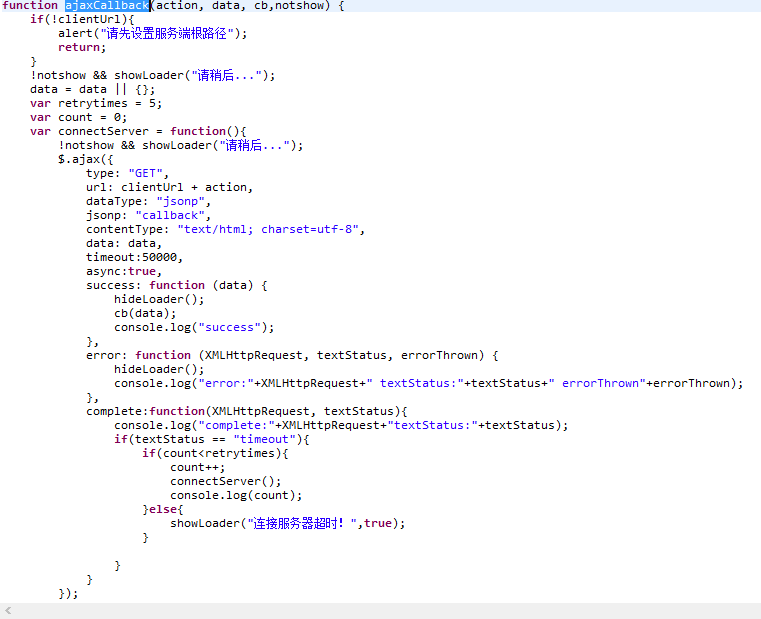Click 'success: function (data) {' line
Image resolution: width=761 pixels, height=619 pixels.
[x=177, y=285]
